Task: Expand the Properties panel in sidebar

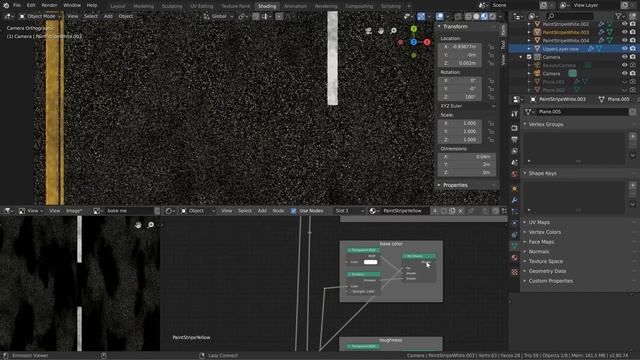Action: pos(439,185)
